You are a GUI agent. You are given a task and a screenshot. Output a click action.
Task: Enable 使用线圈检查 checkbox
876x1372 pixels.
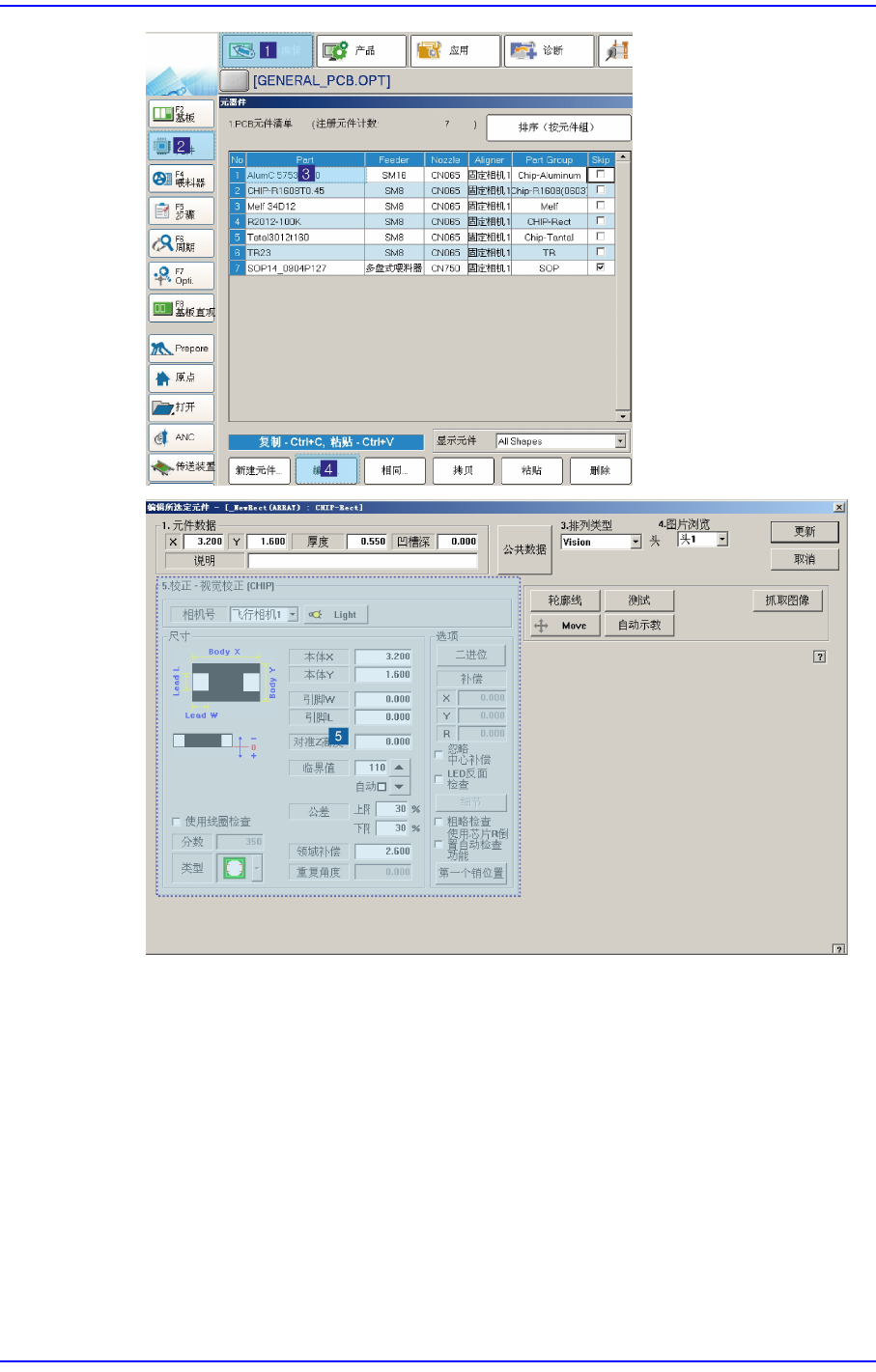176,822
